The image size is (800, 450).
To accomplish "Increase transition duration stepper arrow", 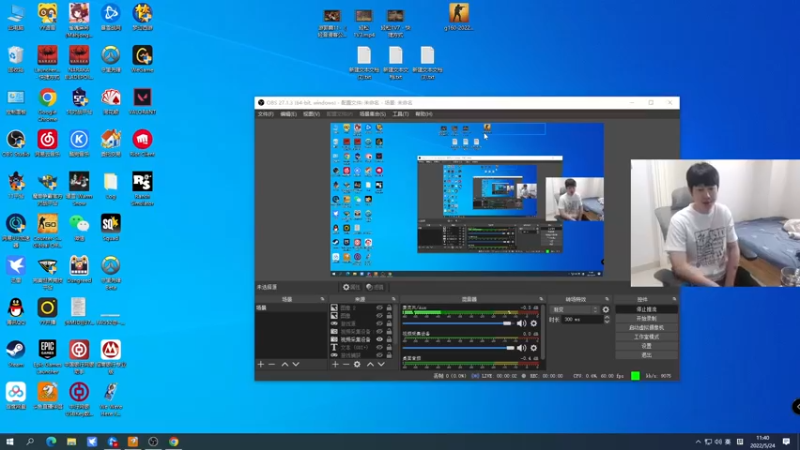I will coord(607,317).
